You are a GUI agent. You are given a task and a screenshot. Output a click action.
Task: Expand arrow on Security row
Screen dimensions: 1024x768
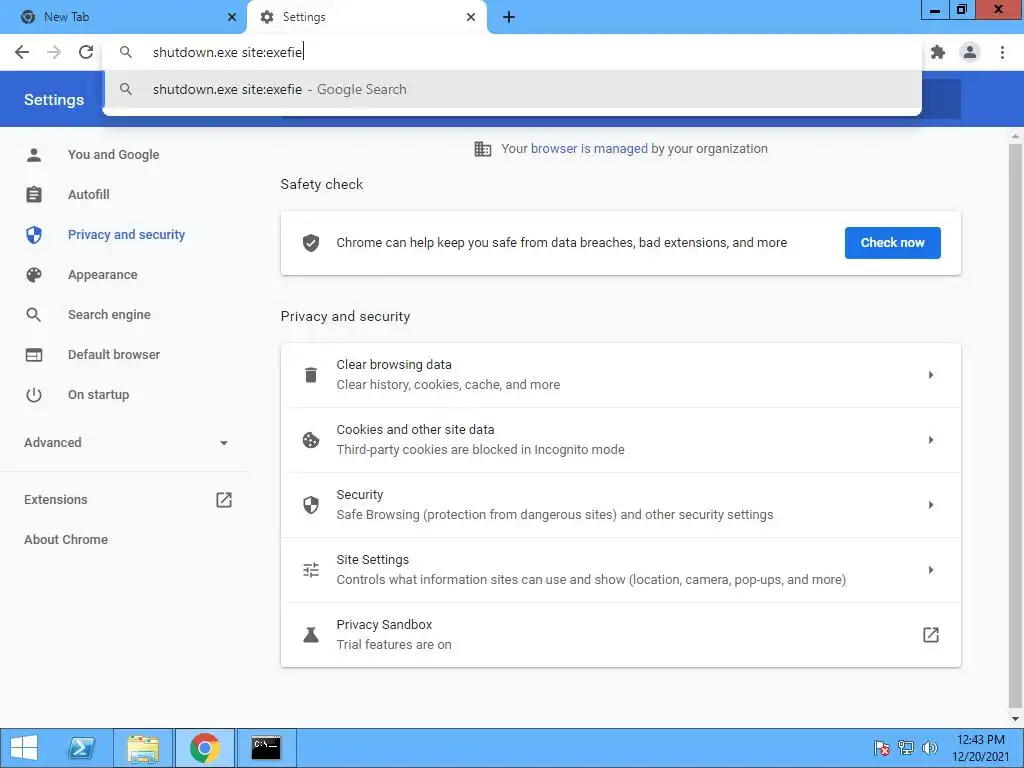[931, 505]
